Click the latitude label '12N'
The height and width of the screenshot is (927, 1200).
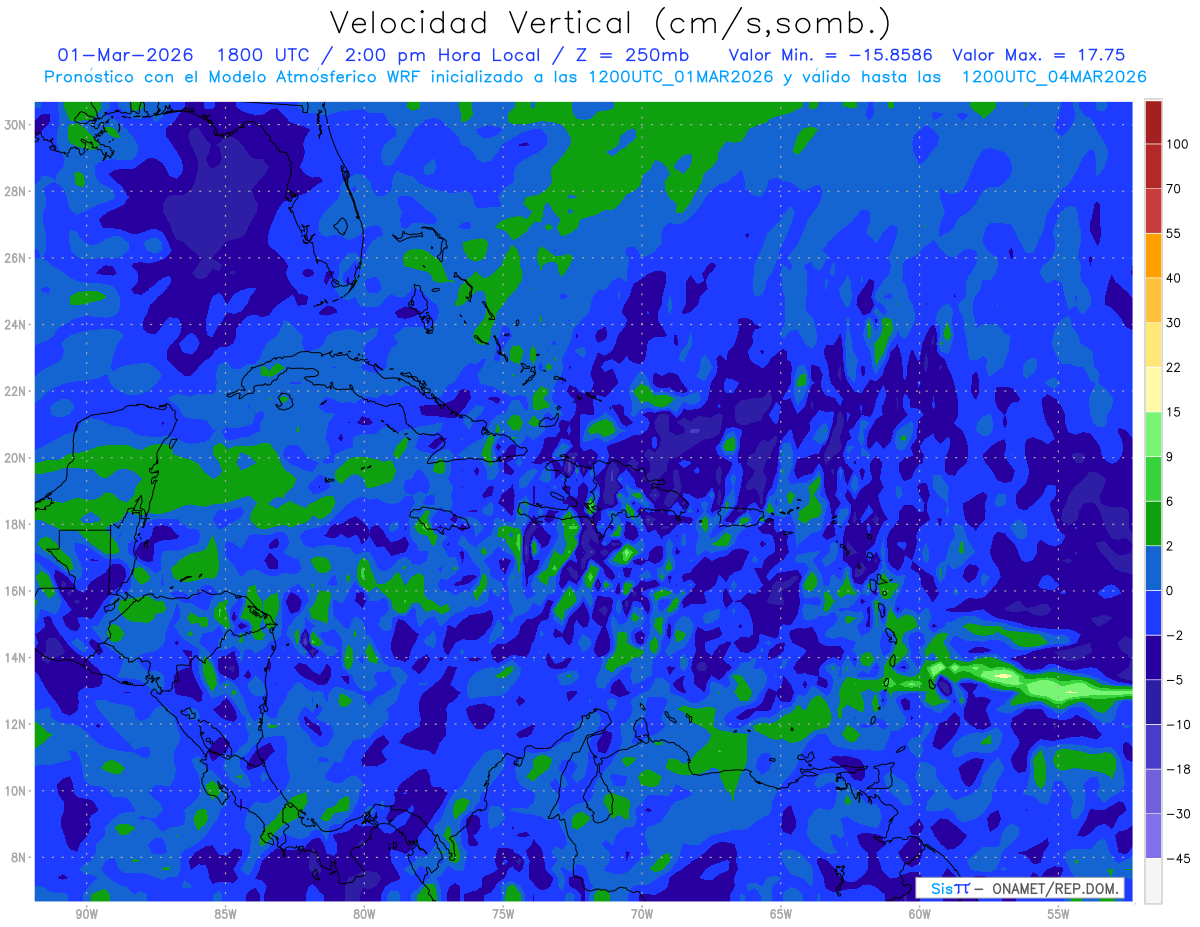[x=16, y=724]
